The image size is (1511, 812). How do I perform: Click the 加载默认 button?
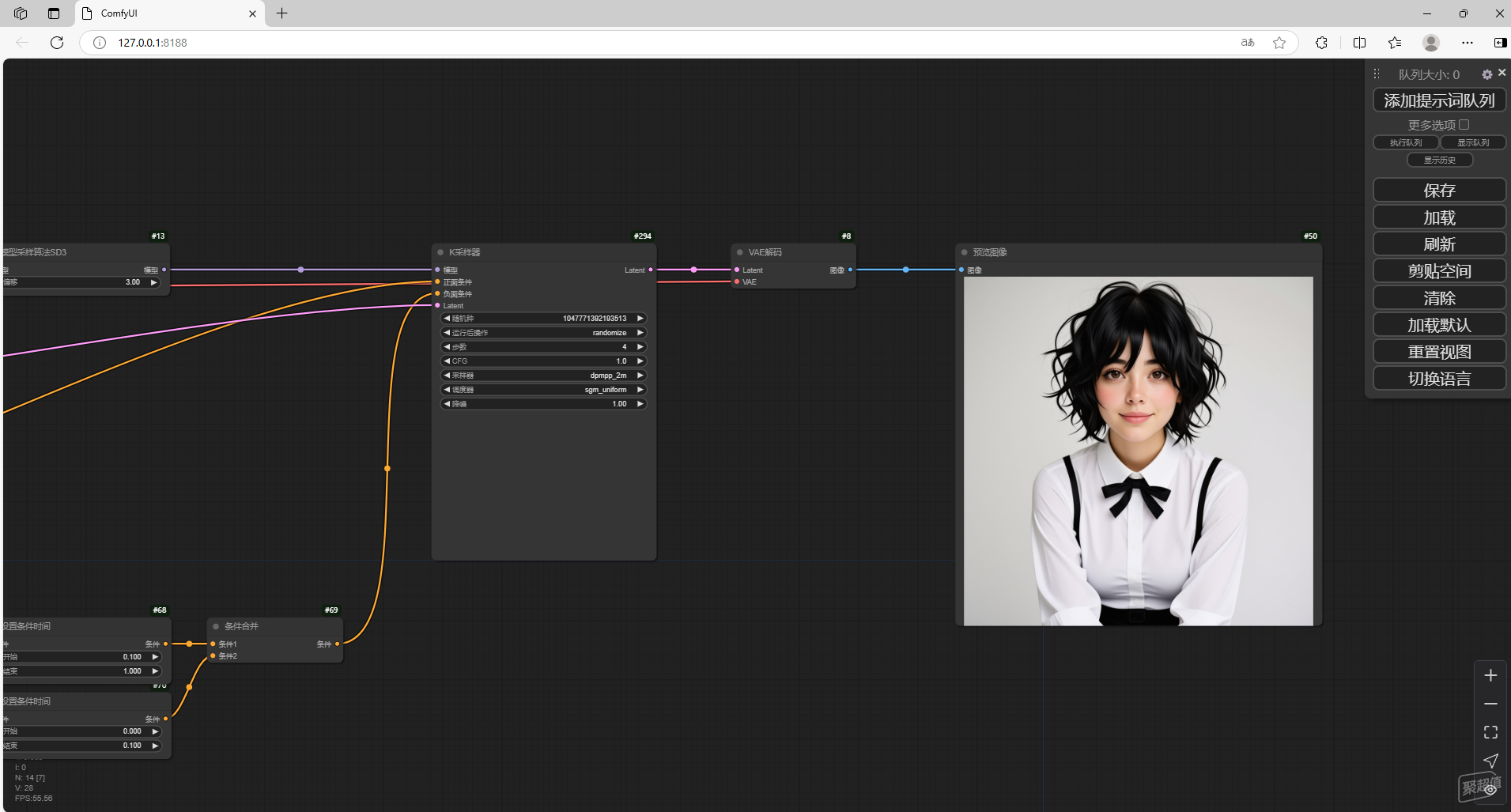[1439, 324]
